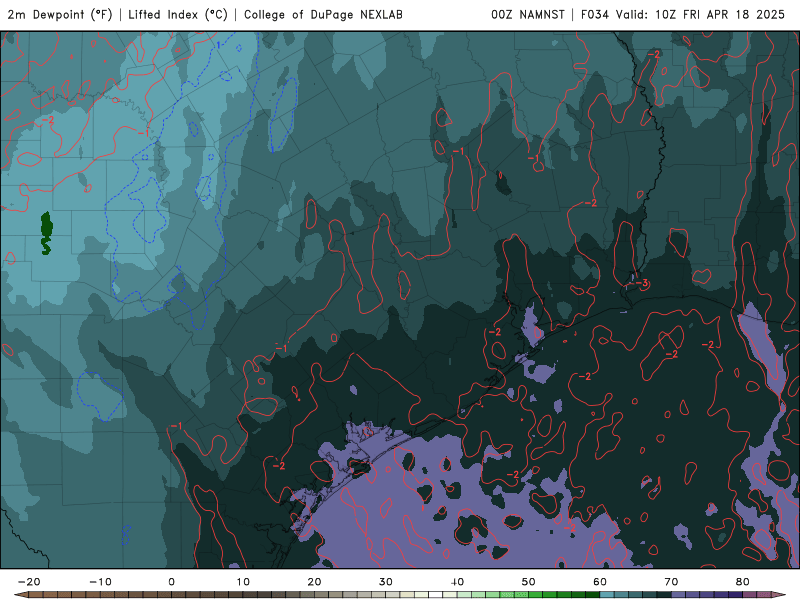
Task: Click the '-20' tick on the color scale
Action: click(29, 582)
